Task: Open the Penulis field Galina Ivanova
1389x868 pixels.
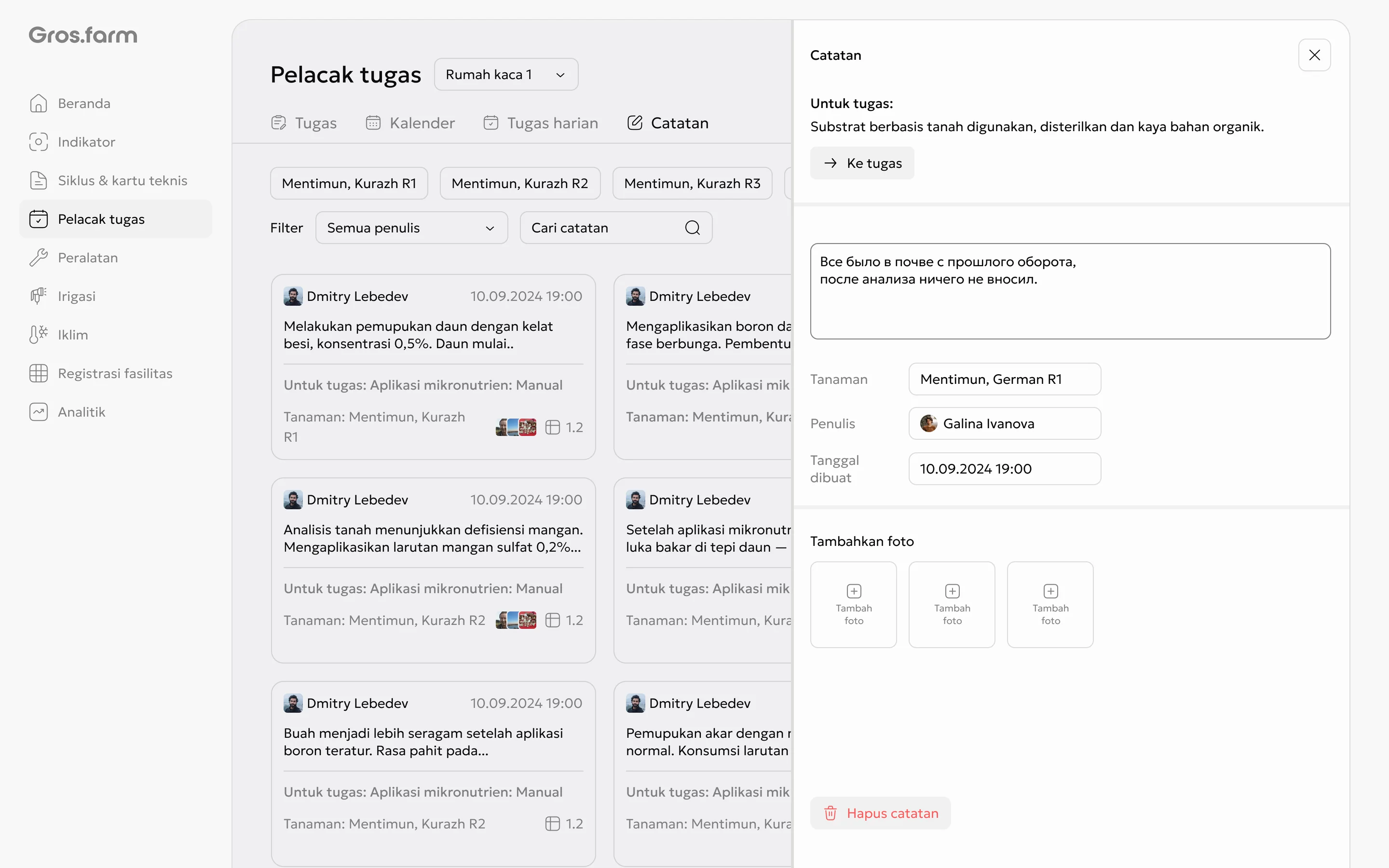Action: point(1005,423)
